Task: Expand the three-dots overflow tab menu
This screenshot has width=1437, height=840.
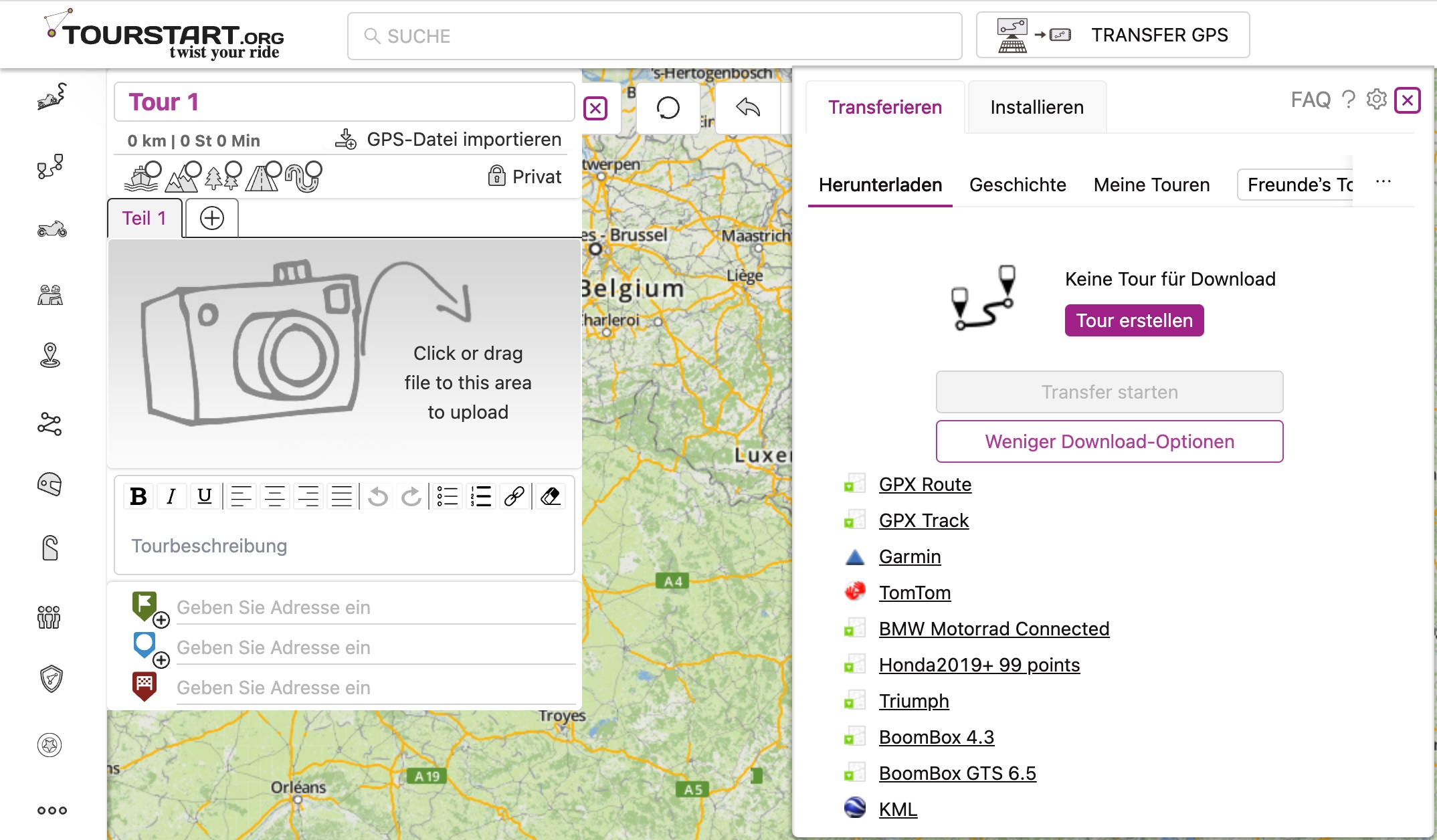Action: click(1383, 182)
